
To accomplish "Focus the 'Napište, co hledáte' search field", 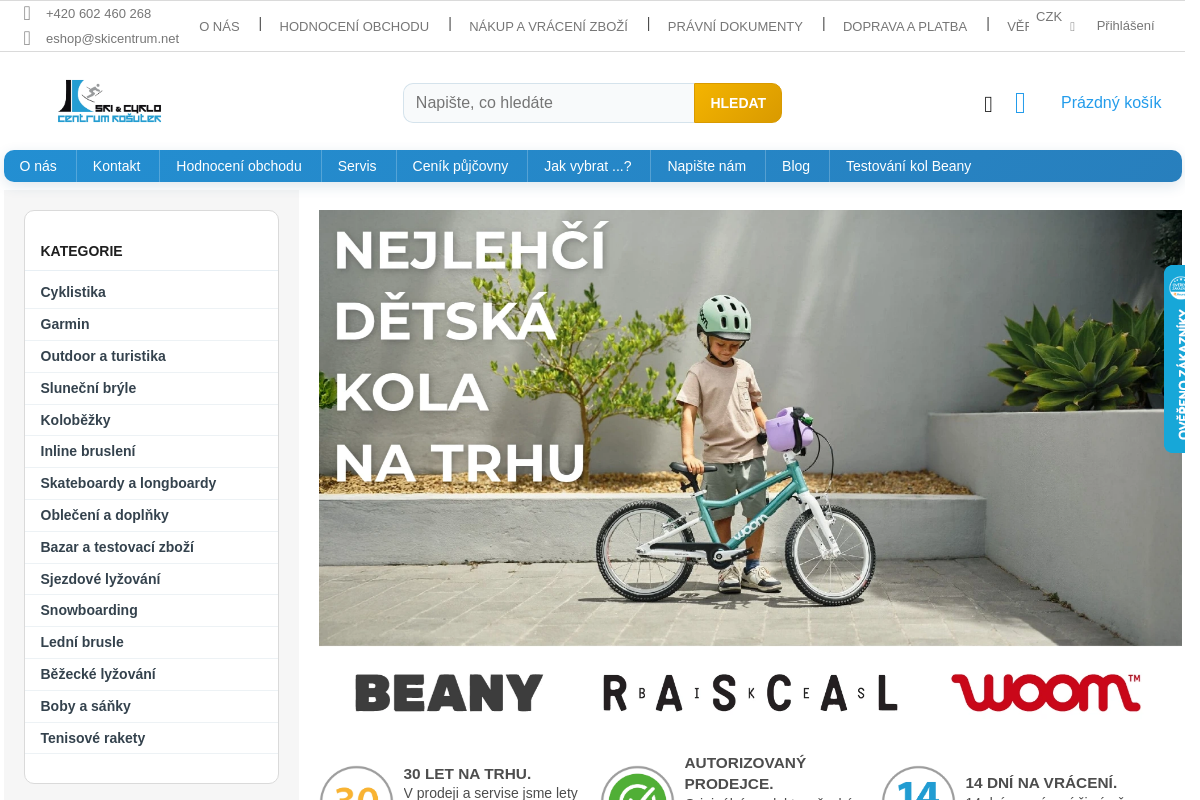I will point(548,103).
